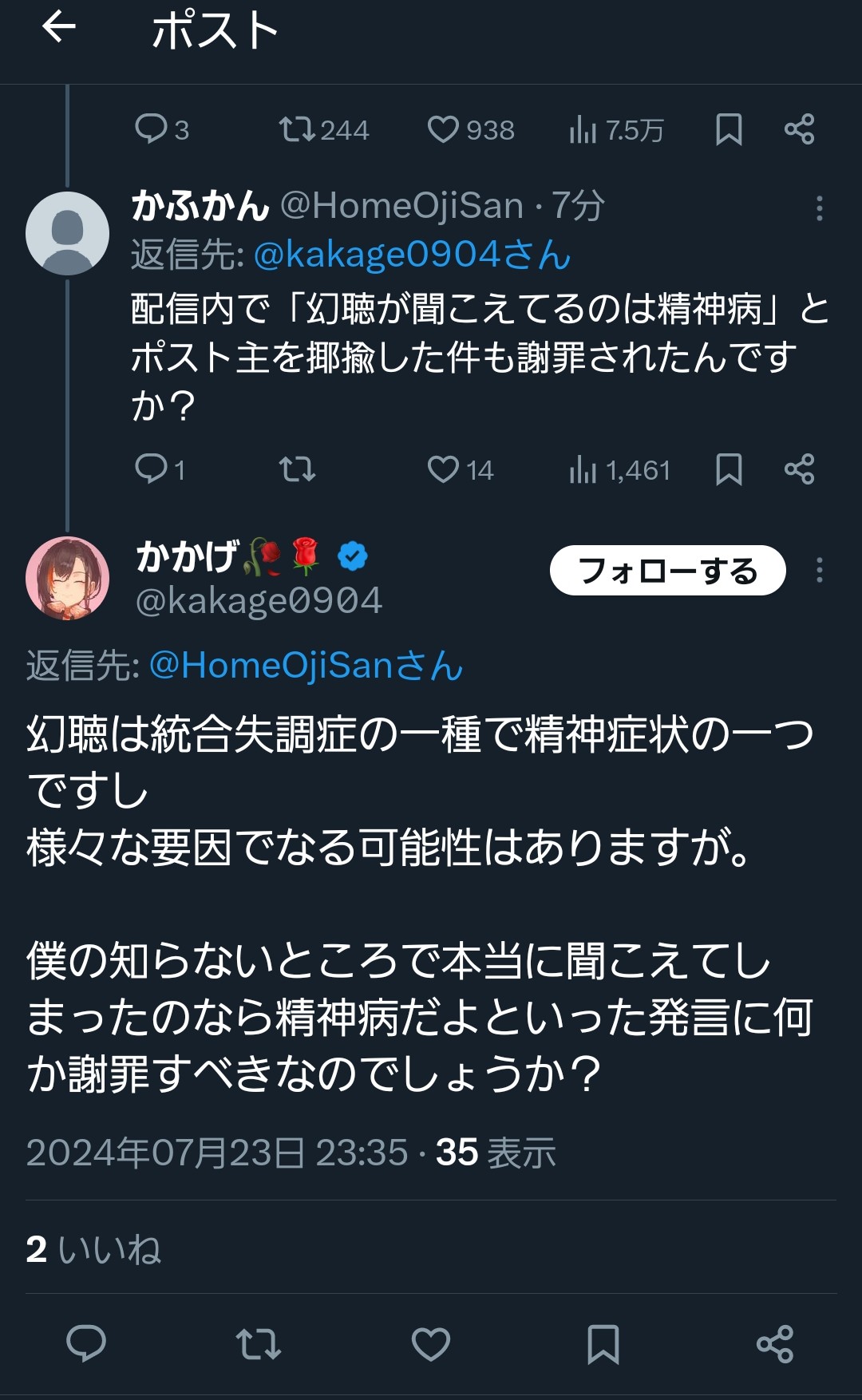
Task: Repost かふかん's reply
Action: pyautogui.click(x=297, y=469)
